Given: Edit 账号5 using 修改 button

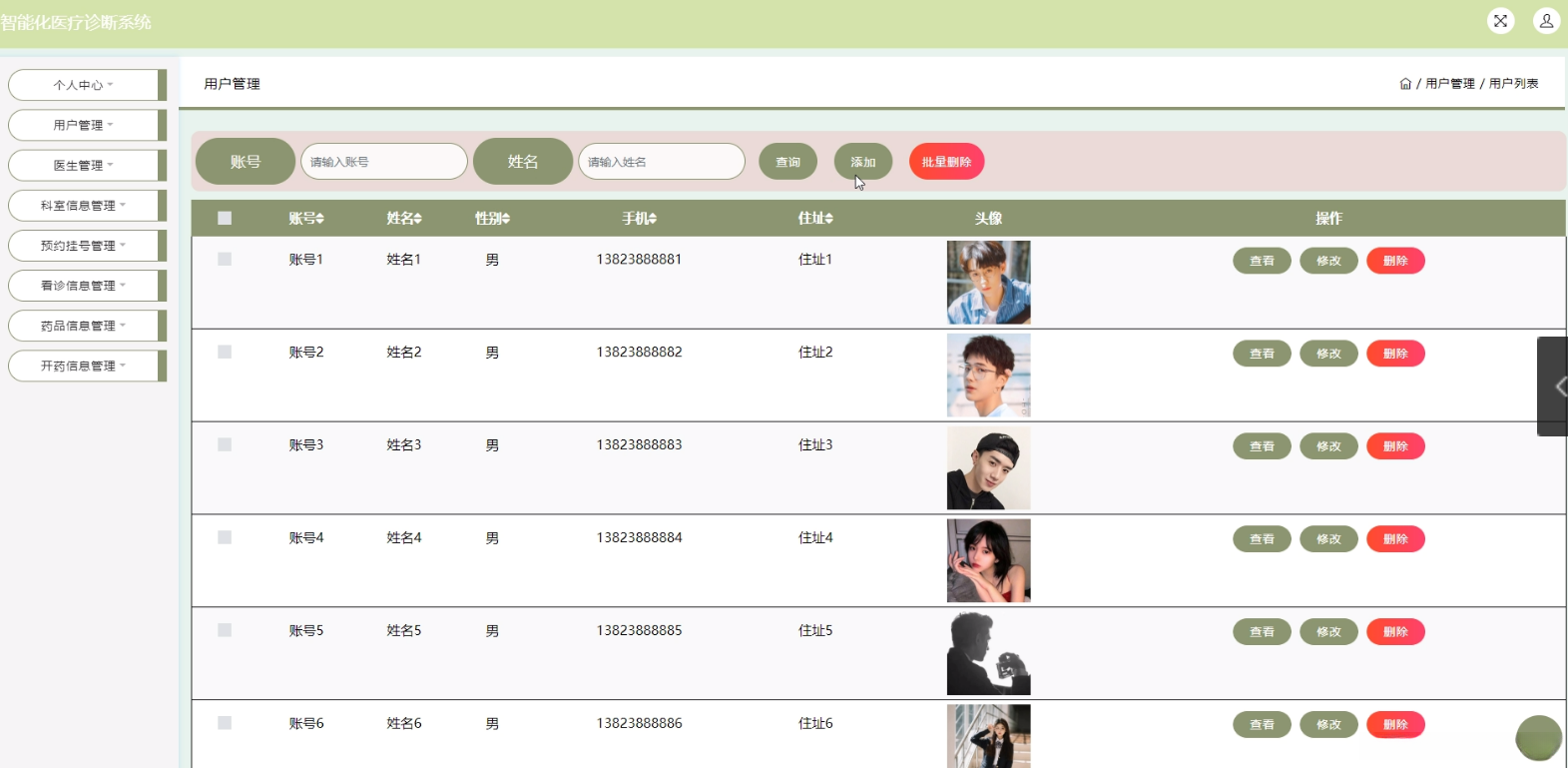Looking at the screenshot, I should pos(1328,632).
